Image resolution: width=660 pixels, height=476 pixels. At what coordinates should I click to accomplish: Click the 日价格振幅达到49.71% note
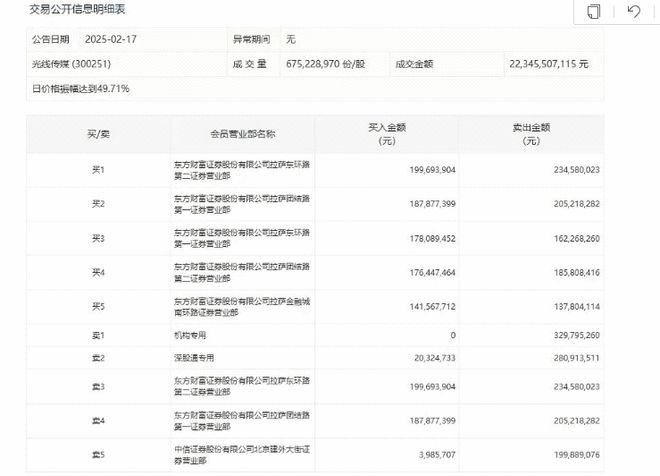[81, 89]
